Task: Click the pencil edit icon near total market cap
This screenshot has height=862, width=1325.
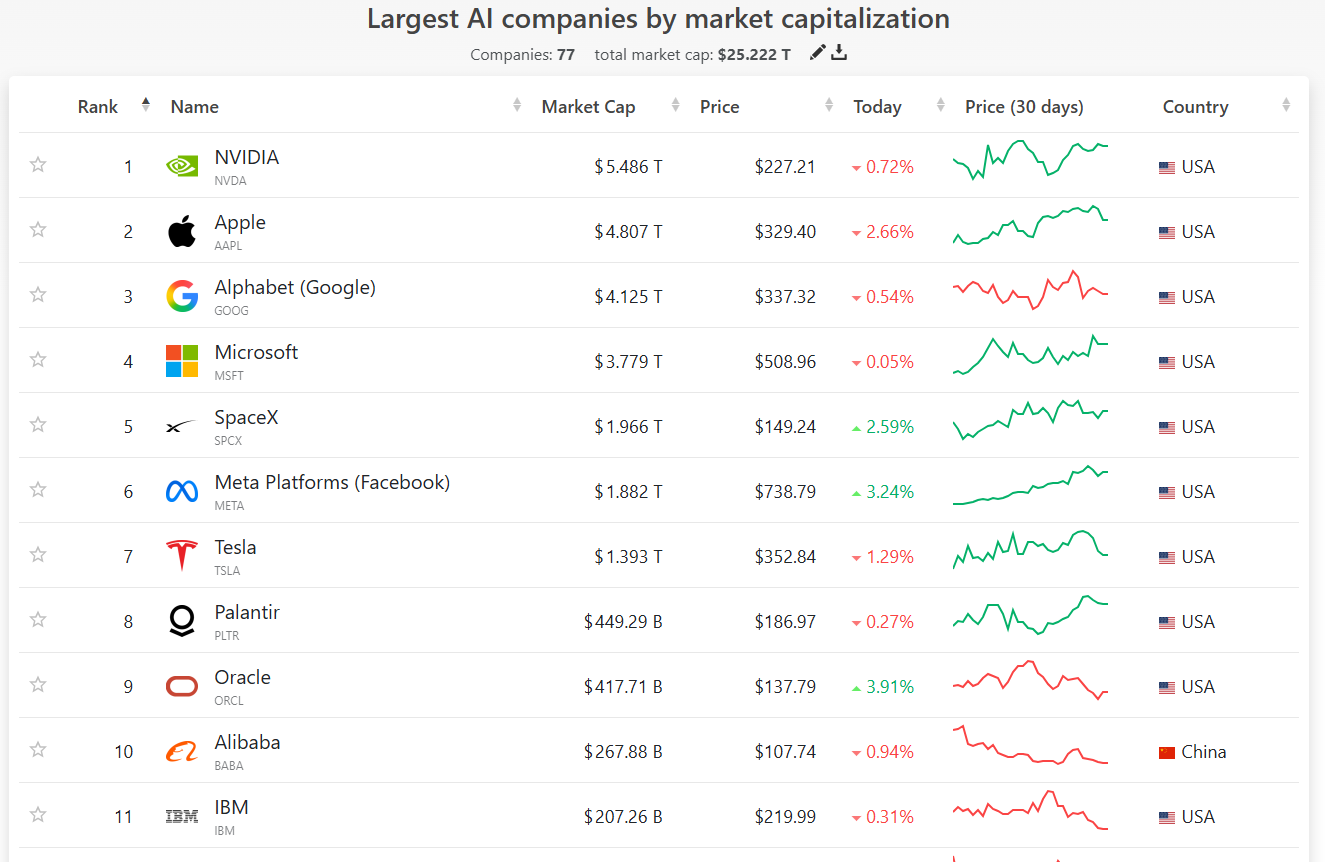Action: click(x=817, y=53)
